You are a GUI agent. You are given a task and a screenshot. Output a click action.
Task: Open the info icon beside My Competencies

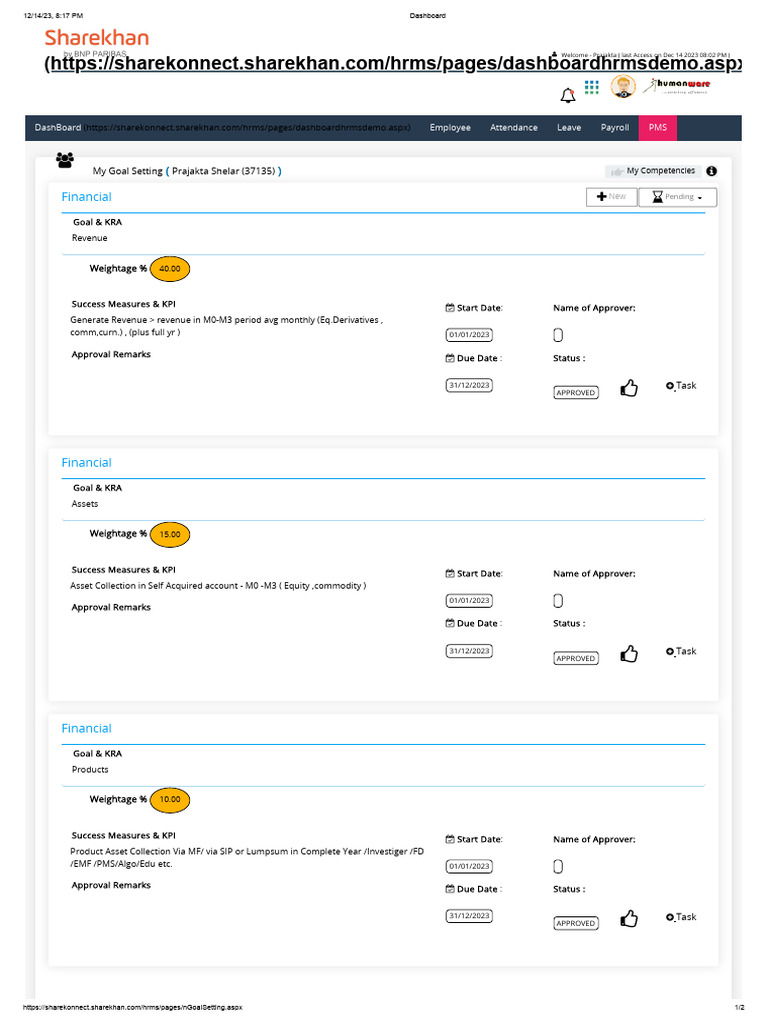tap(711, 171)
